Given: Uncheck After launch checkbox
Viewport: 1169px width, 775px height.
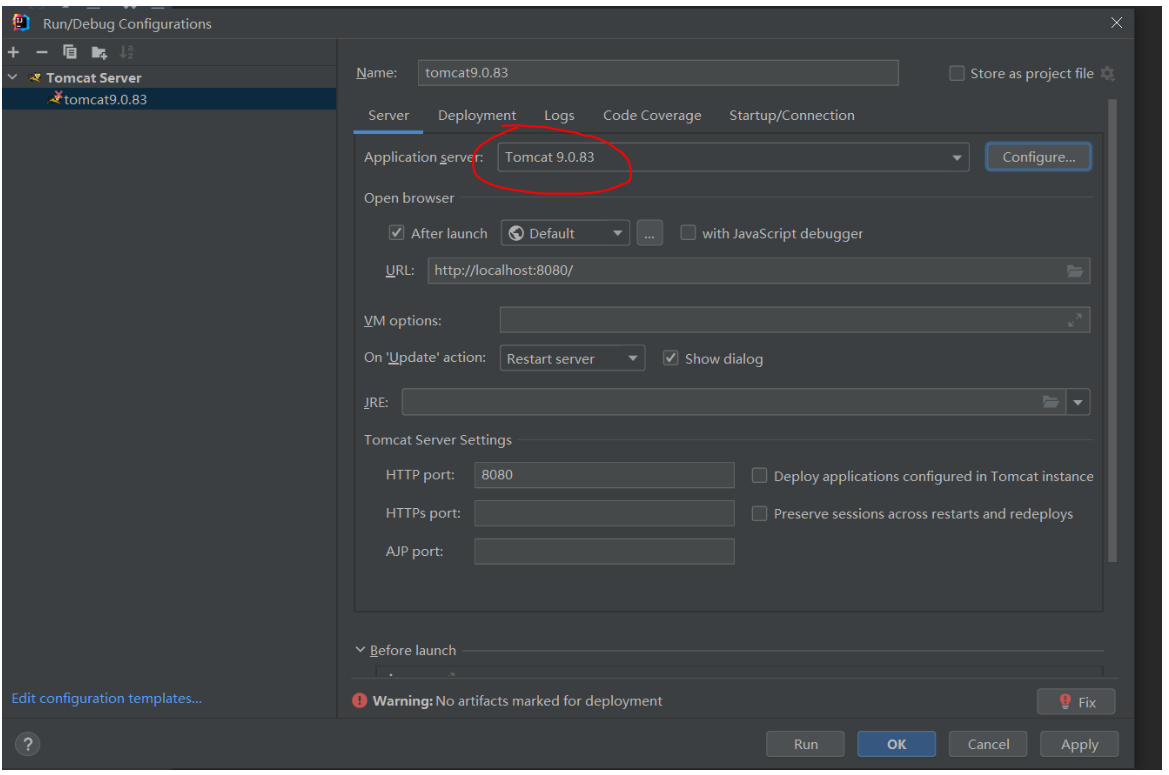Looking at the screenshot, I should pyautogui.click(x=397, y=233).
